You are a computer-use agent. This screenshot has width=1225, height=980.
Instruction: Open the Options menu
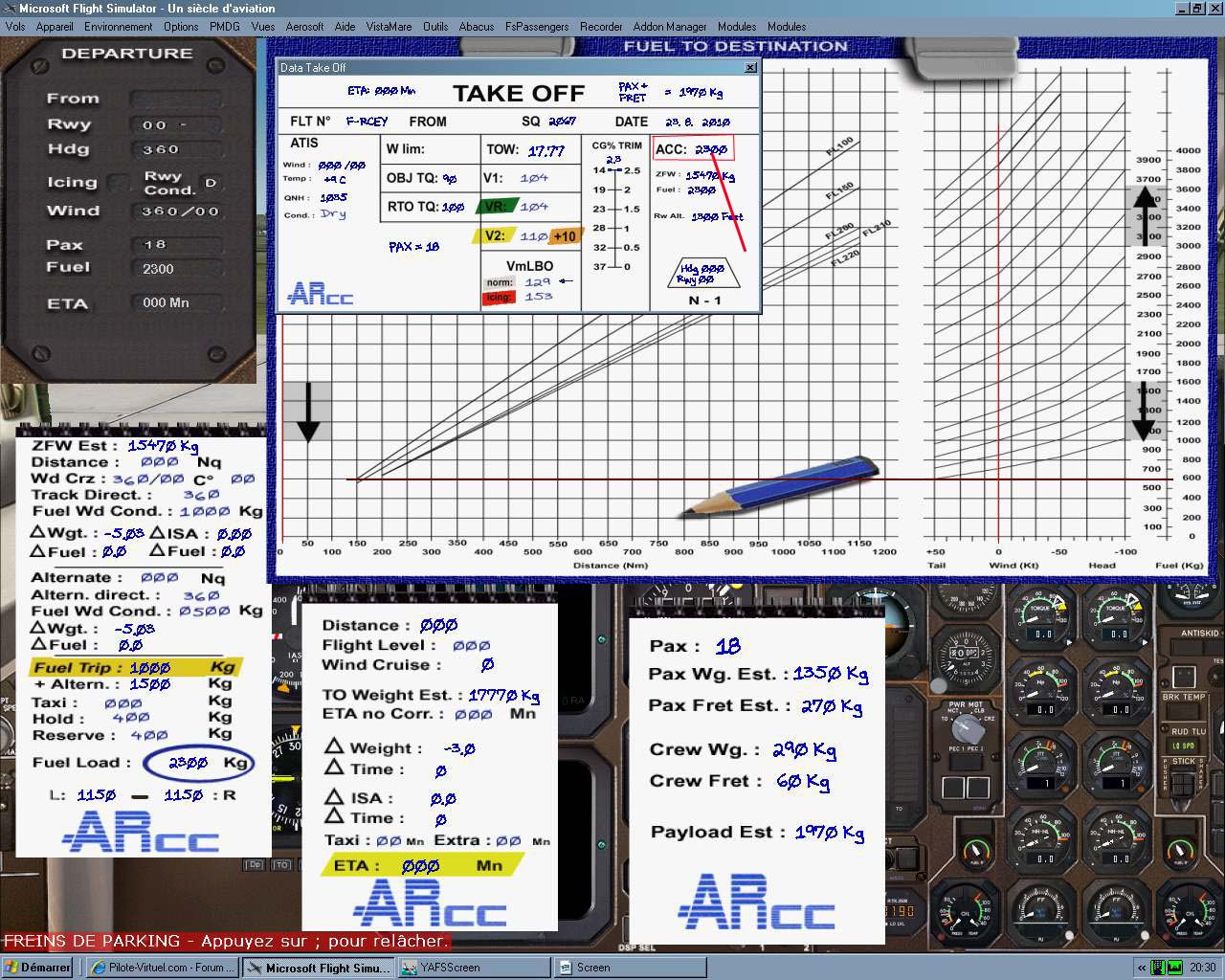pos(181,27)
